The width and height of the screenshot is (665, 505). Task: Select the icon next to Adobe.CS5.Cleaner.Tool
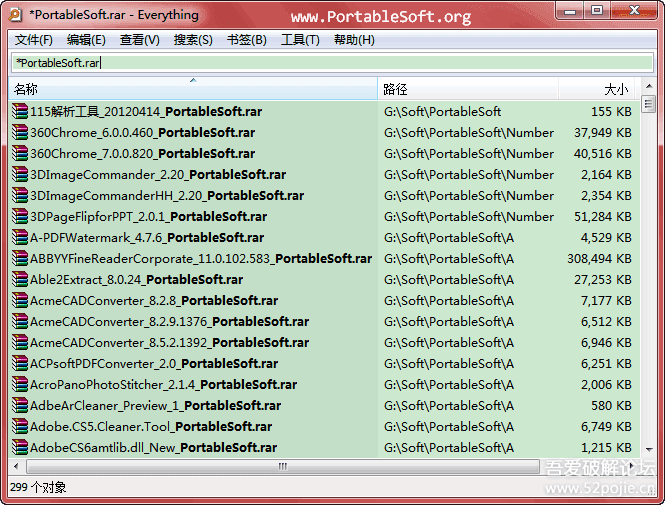[x=20, y=427]
